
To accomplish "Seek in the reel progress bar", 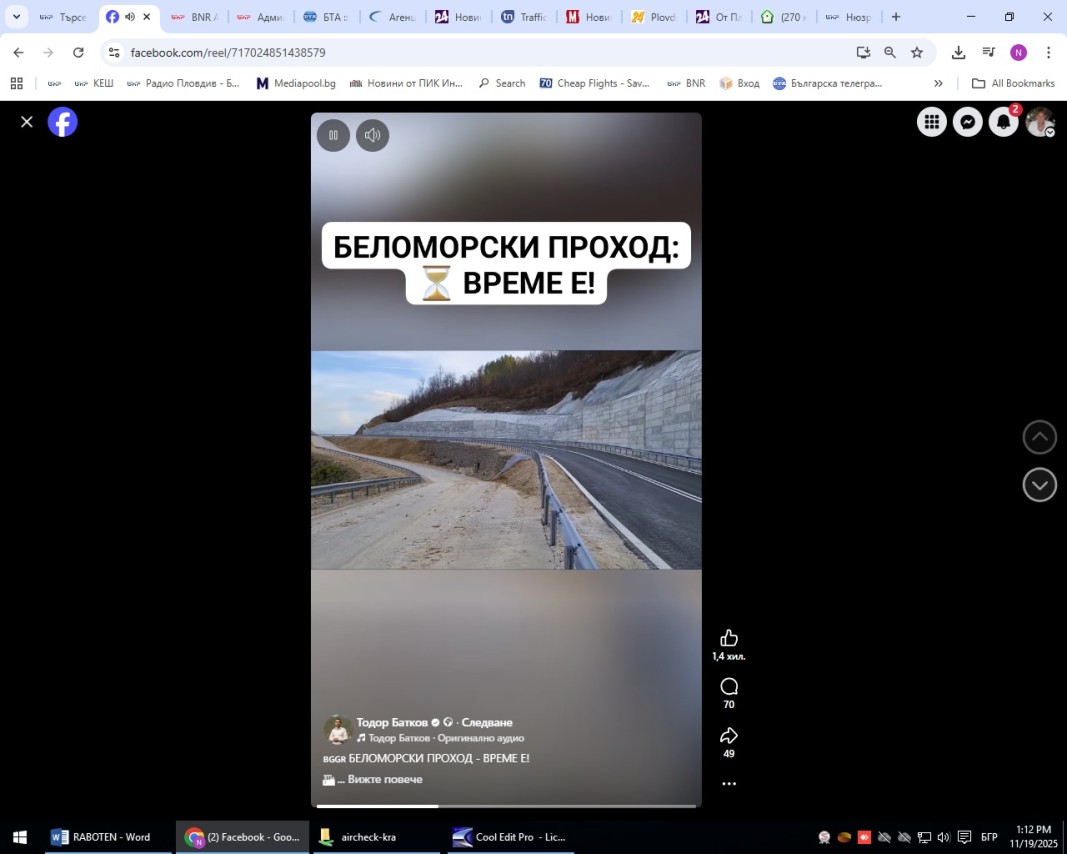I will (x=506, y=805).
